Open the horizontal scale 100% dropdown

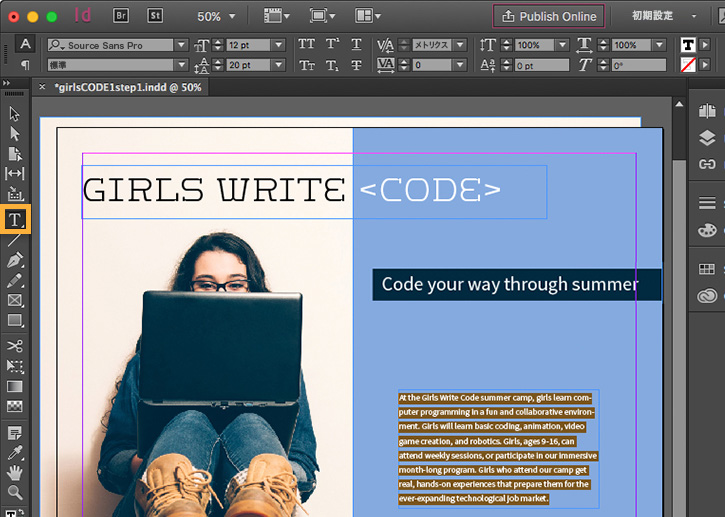pos(660,45)
